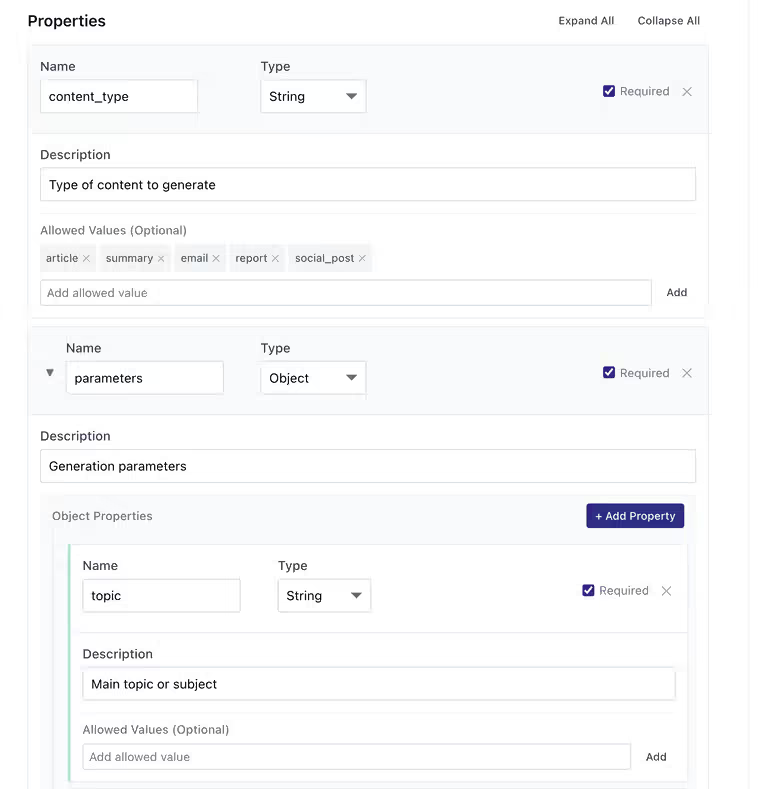
Task: Remove the 'social_post' allowed value tag
Action: click(x=362, y=258)
